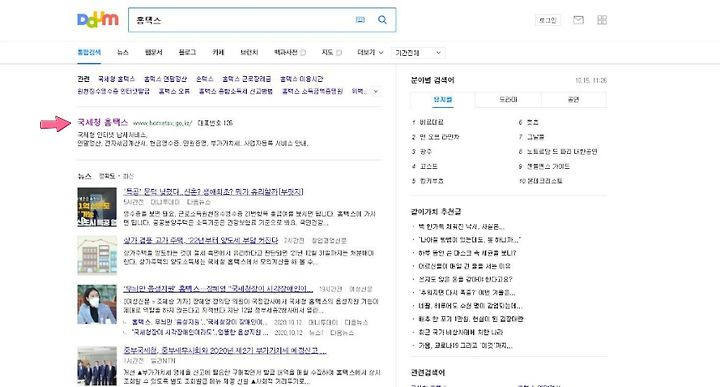Open the building illustration news thumbnail
The width and height of the screenshot is (720, 387).
tap(97, 255)
